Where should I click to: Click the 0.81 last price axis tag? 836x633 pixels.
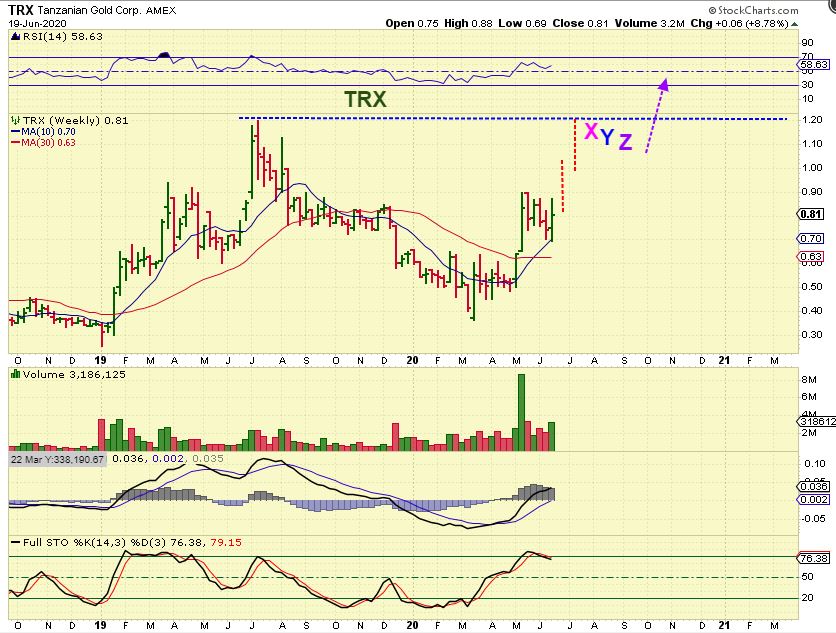point(810,214)
